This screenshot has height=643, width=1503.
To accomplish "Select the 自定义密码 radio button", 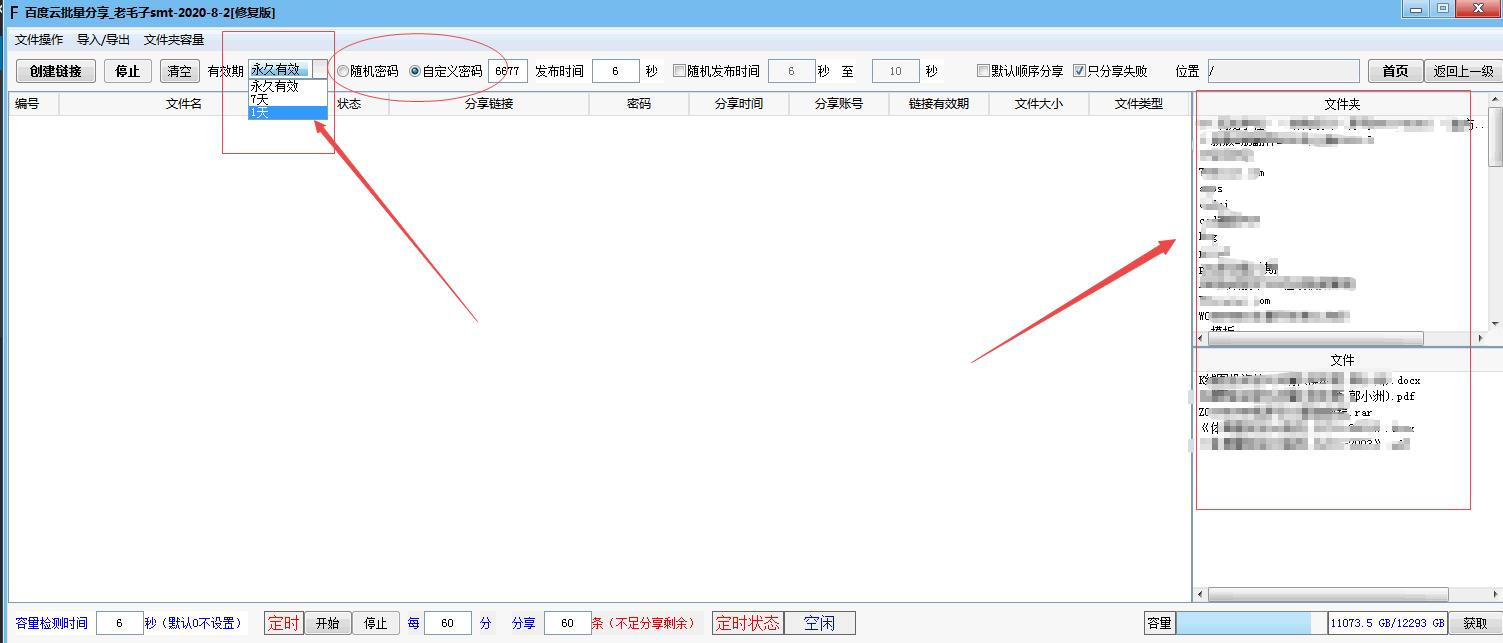I will 445,71.
